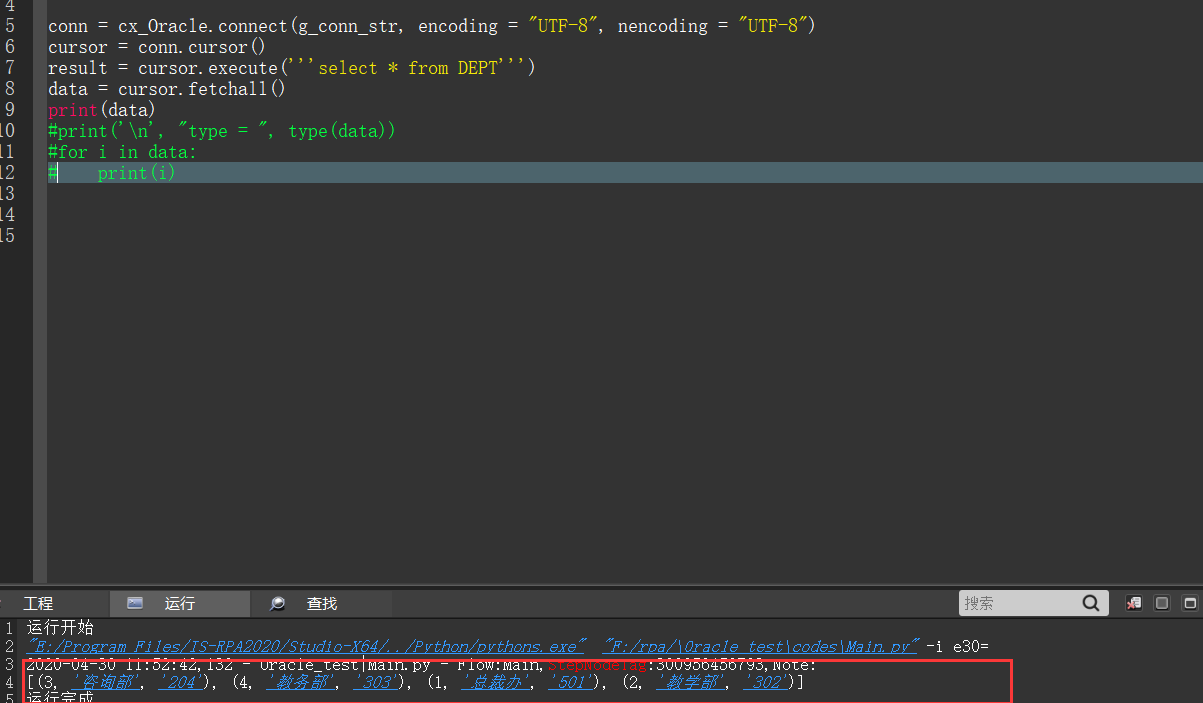Click the '总裁办' link in output
Image resolution: width=1203 pixels, height=703 pixels.
[x=494, y=683]
